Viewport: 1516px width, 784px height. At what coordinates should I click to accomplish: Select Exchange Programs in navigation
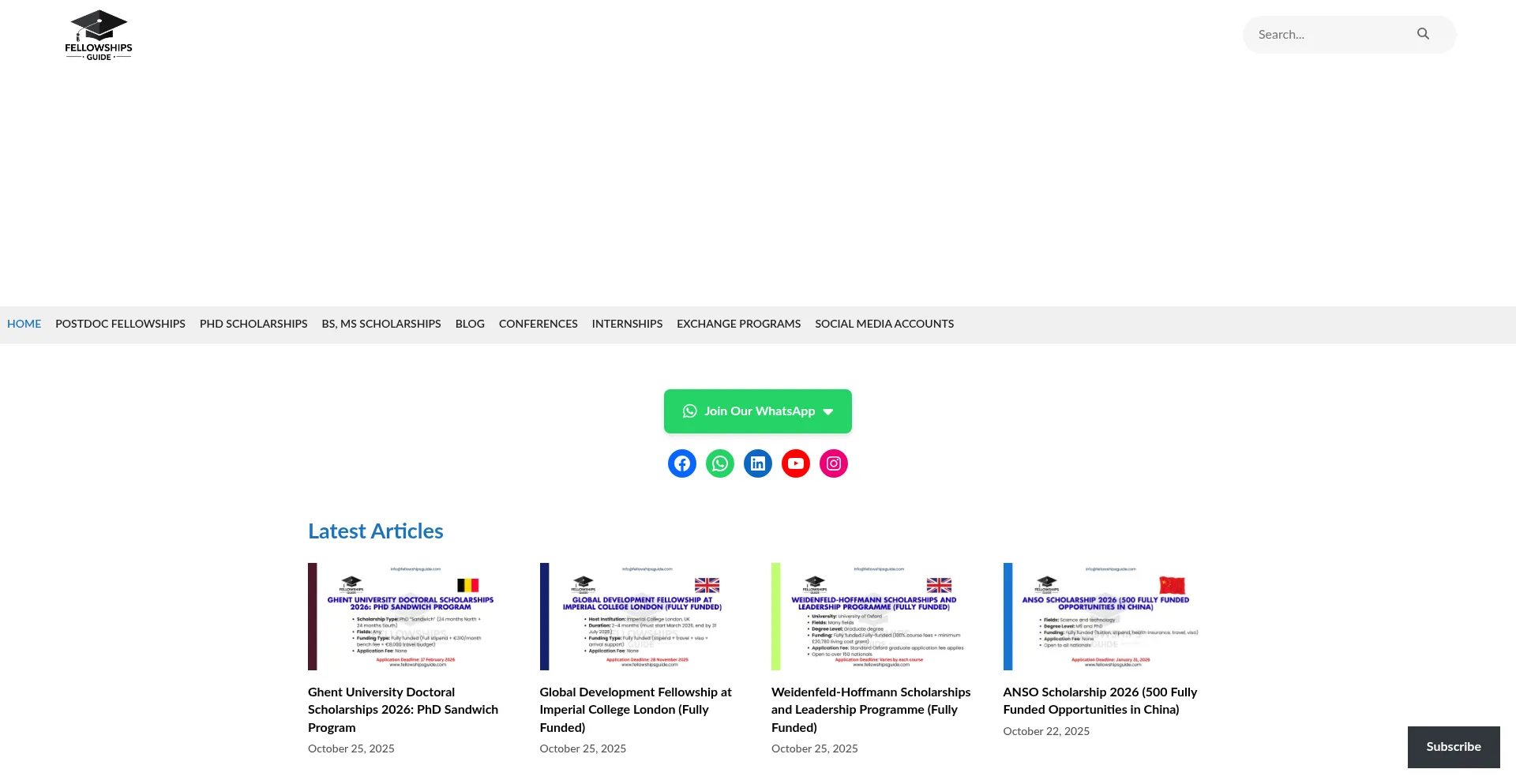click(738, 324)
